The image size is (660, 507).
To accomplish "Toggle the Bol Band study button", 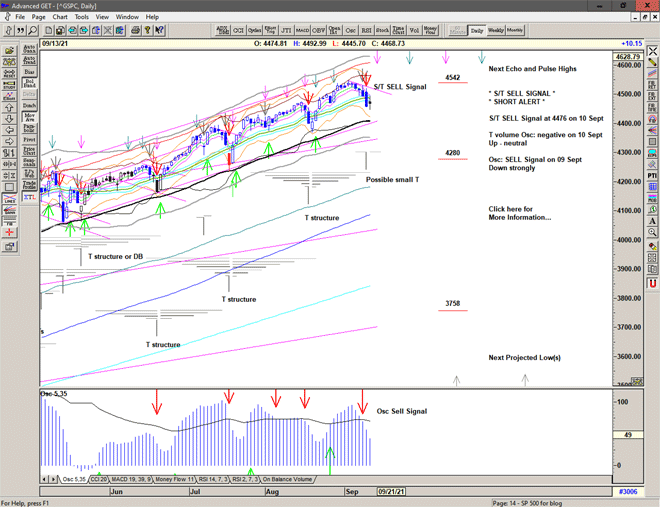I will (29, 82).
